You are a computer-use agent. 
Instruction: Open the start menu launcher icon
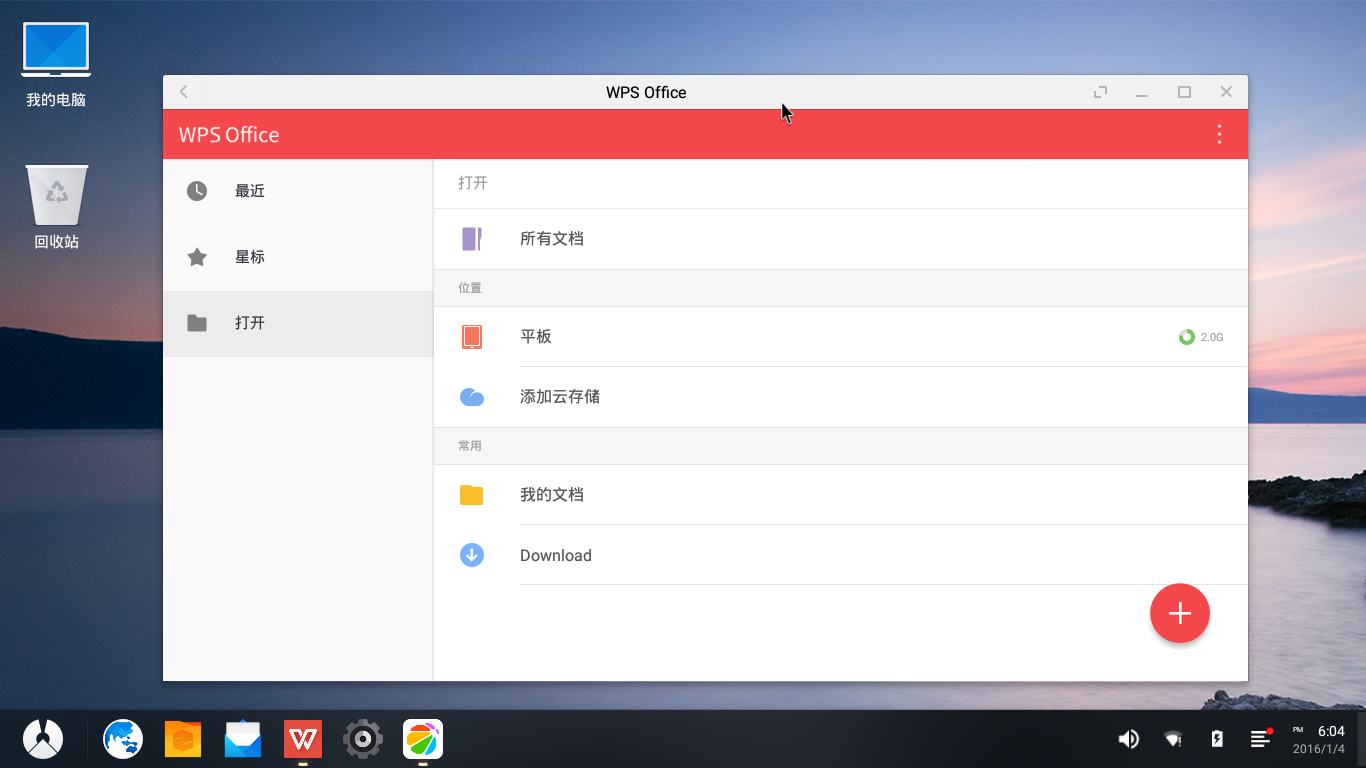click(x=43, y=739)
